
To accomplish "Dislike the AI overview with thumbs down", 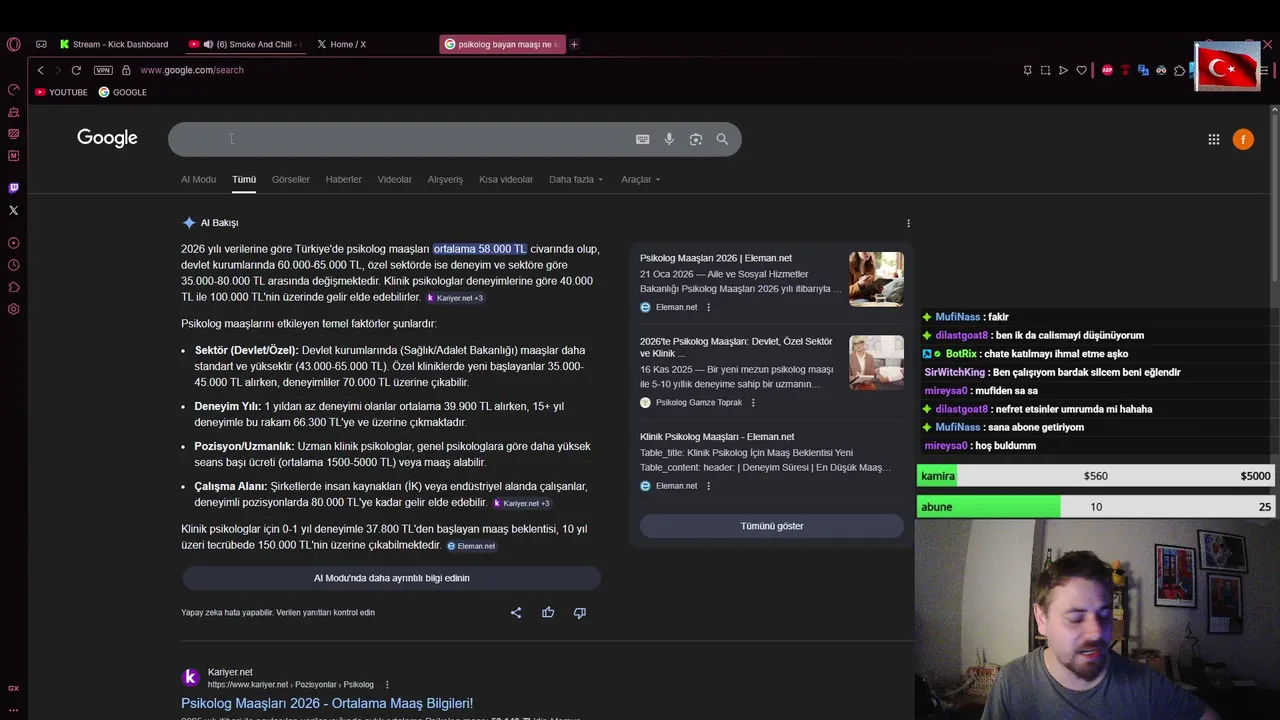I will (580, 613).
